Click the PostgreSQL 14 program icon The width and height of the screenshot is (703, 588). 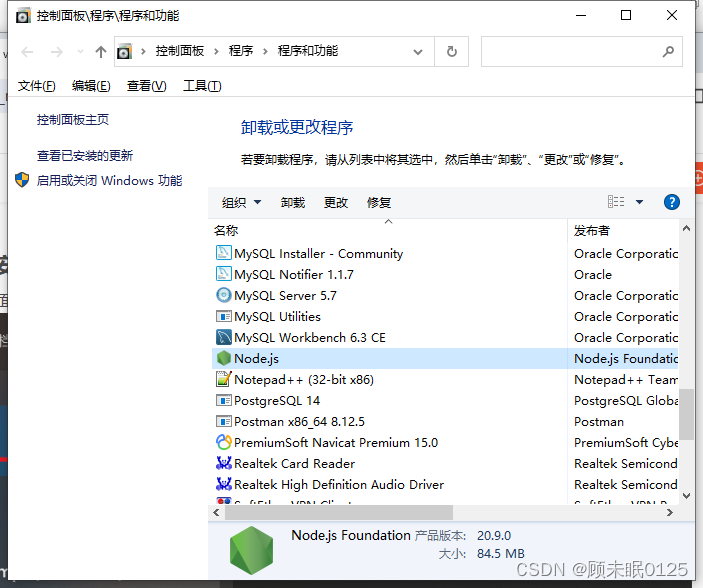(x=223, y=400)
